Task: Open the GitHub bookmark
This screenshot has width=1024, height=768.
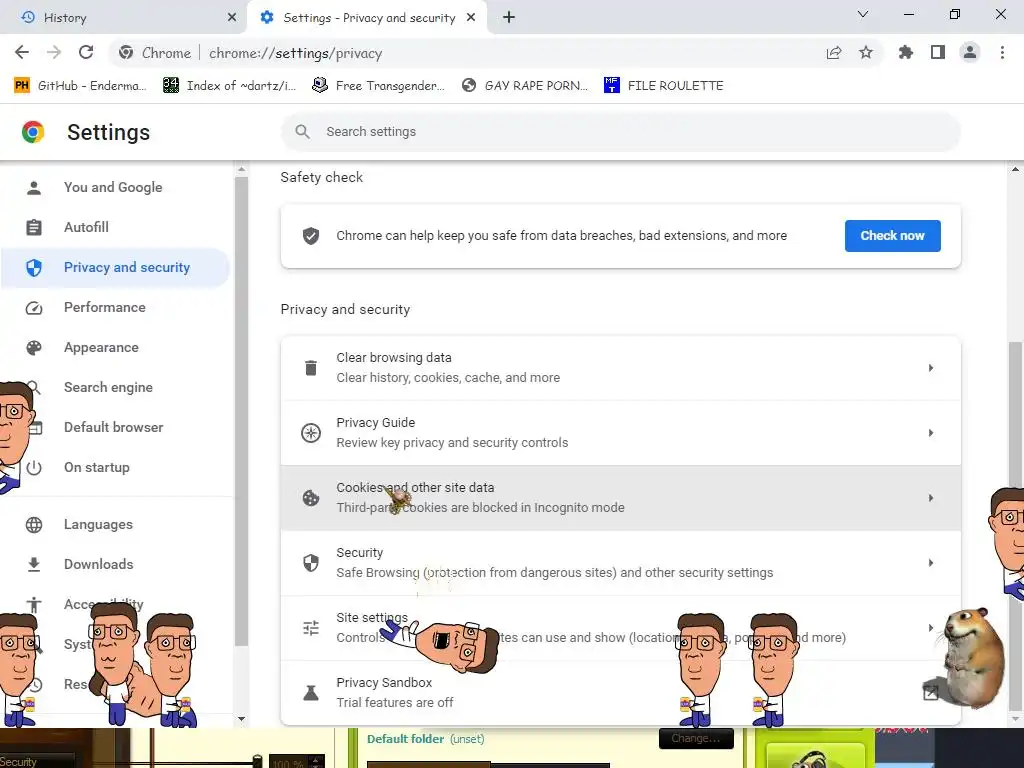Action: [x=80, y=86]
